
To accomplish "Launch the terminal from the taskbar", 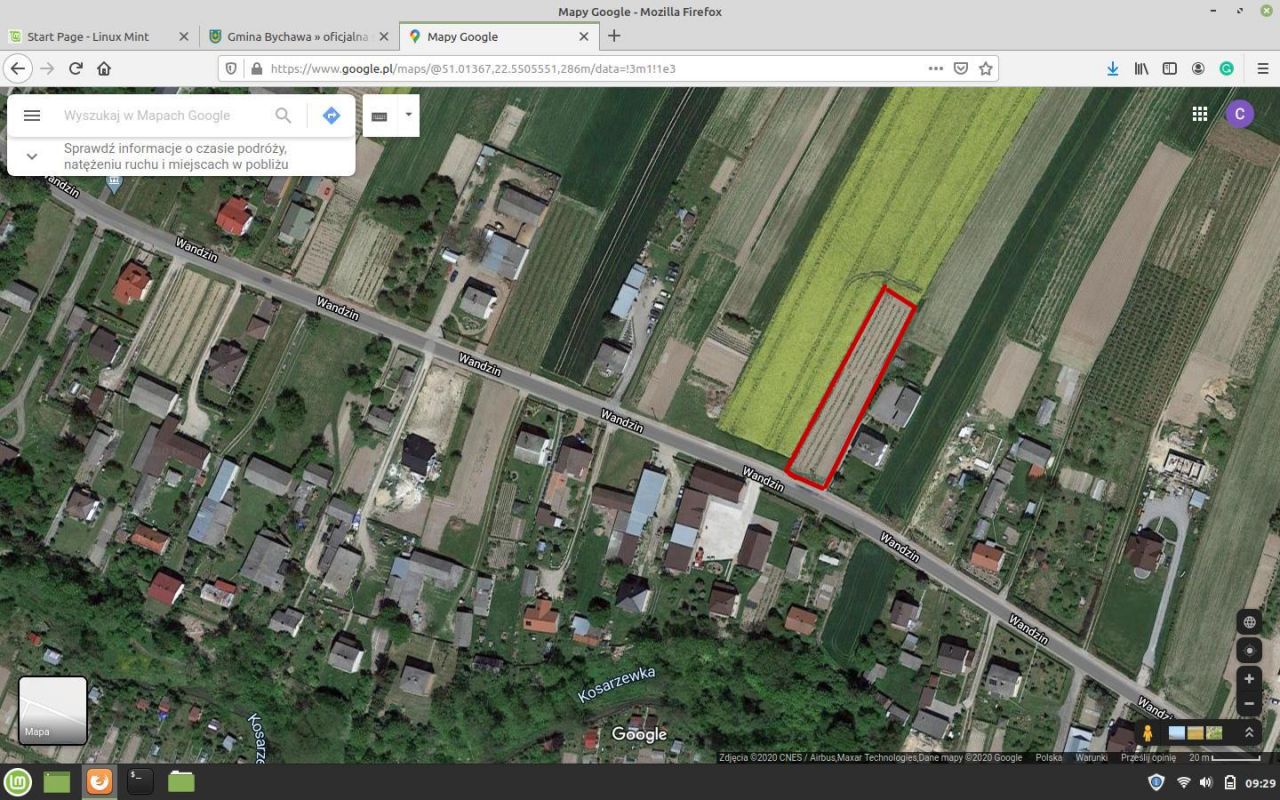I will (140, 782).
